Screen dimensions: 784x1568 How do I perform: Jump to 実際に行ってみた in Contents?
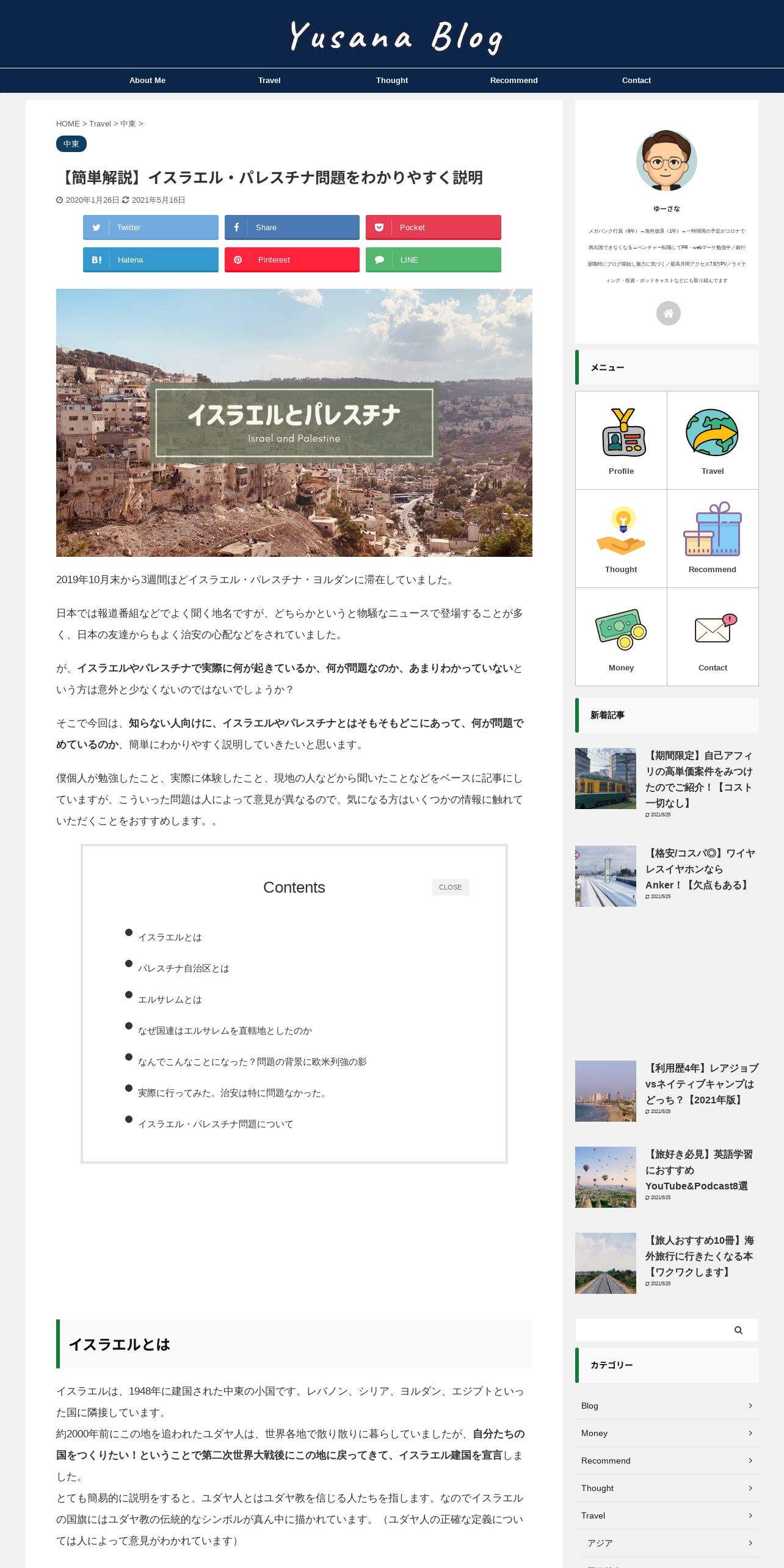point(234,1093)
